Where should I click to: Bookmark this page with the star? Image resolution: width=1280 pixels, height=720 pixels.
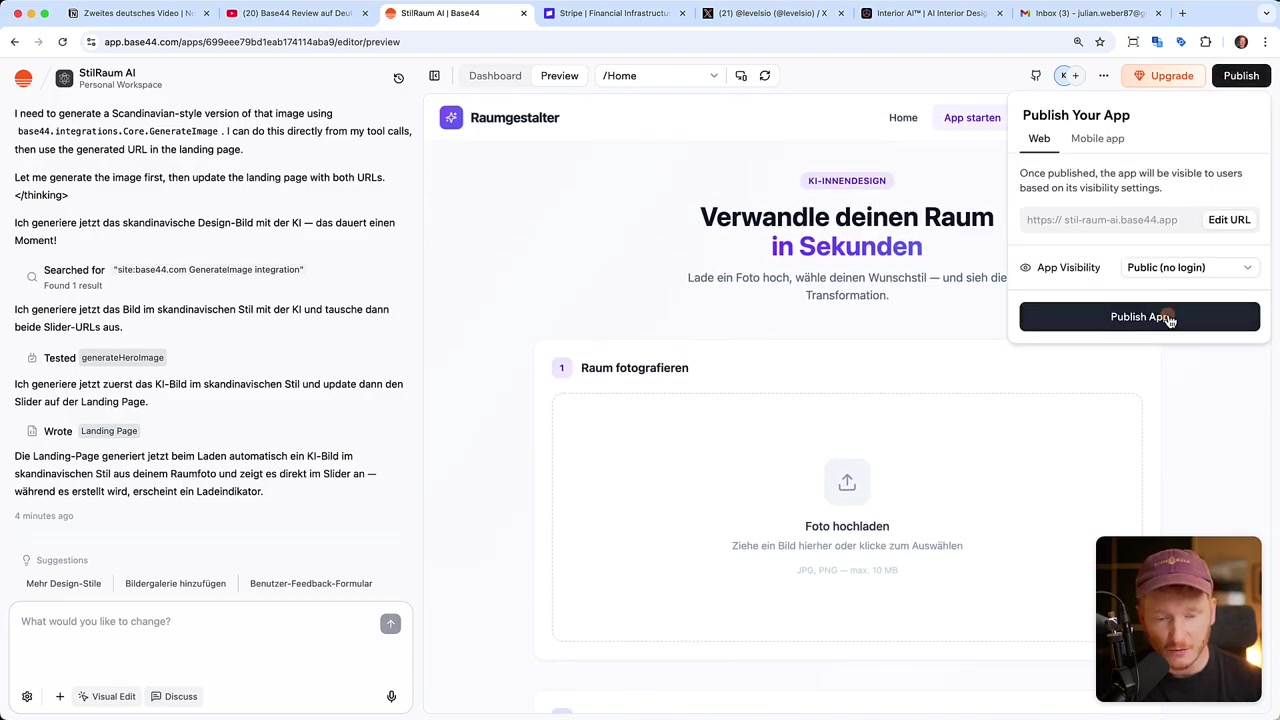click(x=1100, y=42)
